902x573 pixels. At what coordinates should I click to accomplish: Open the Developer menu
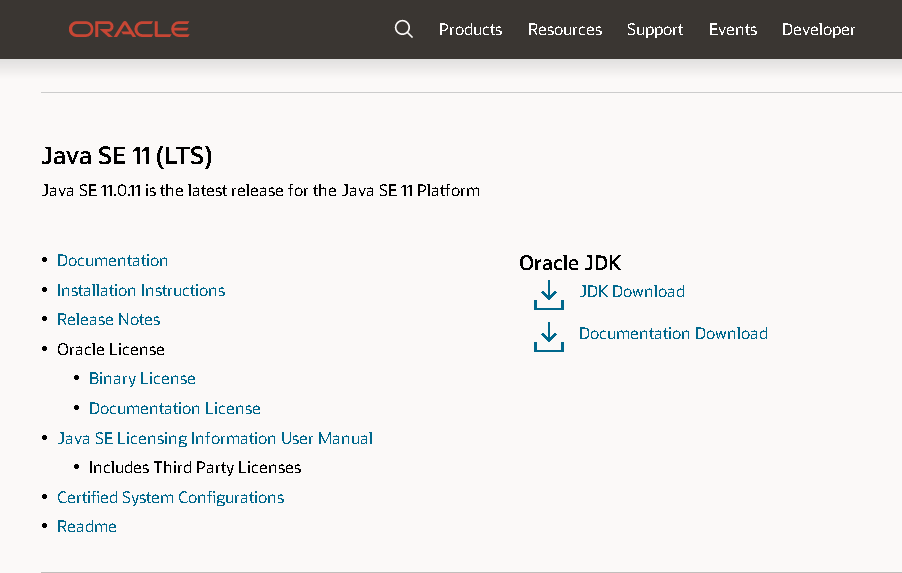pos(818,30)
